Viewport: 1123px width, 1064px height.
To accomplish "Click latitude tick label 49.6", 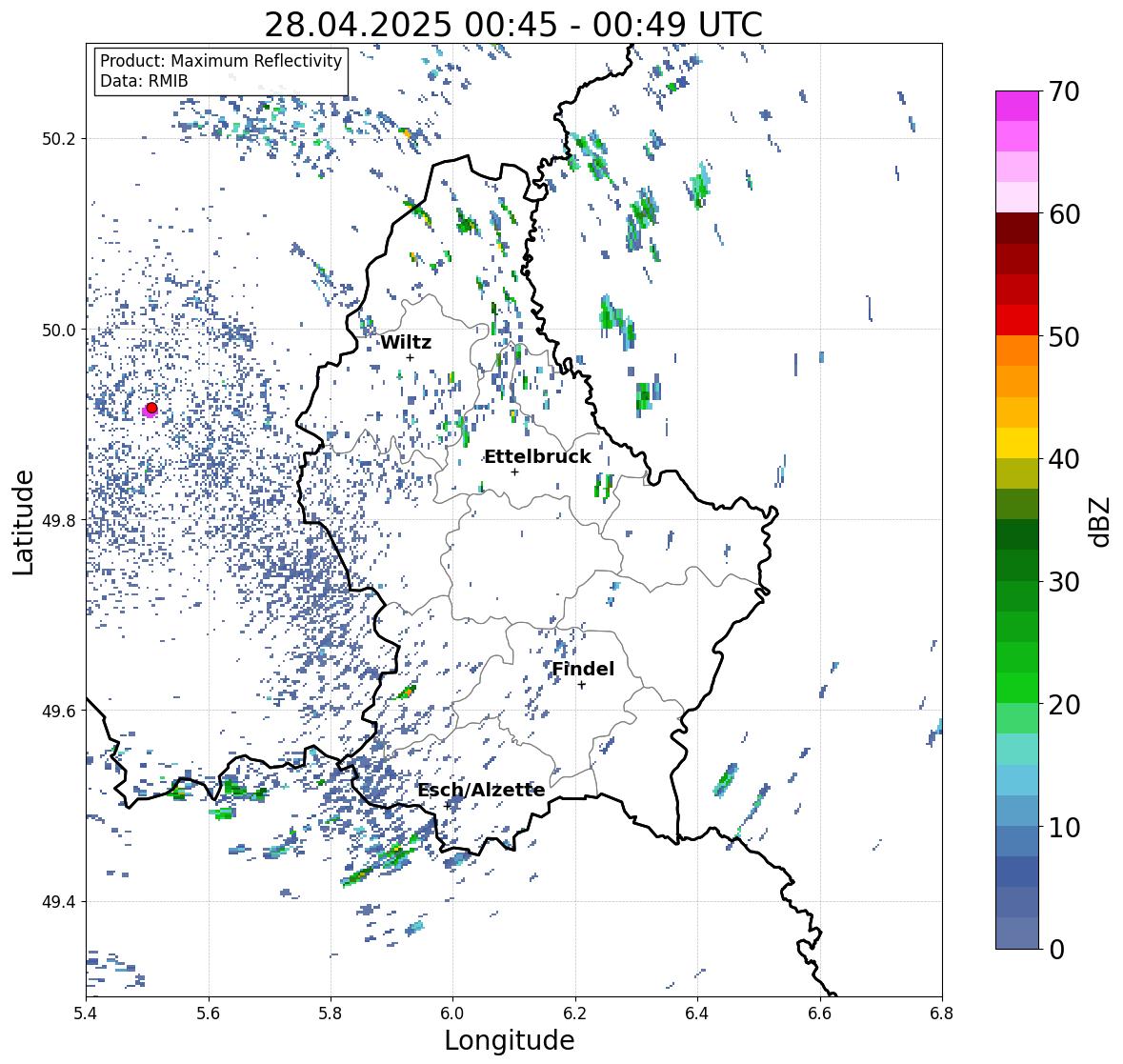I will point(59,711).
